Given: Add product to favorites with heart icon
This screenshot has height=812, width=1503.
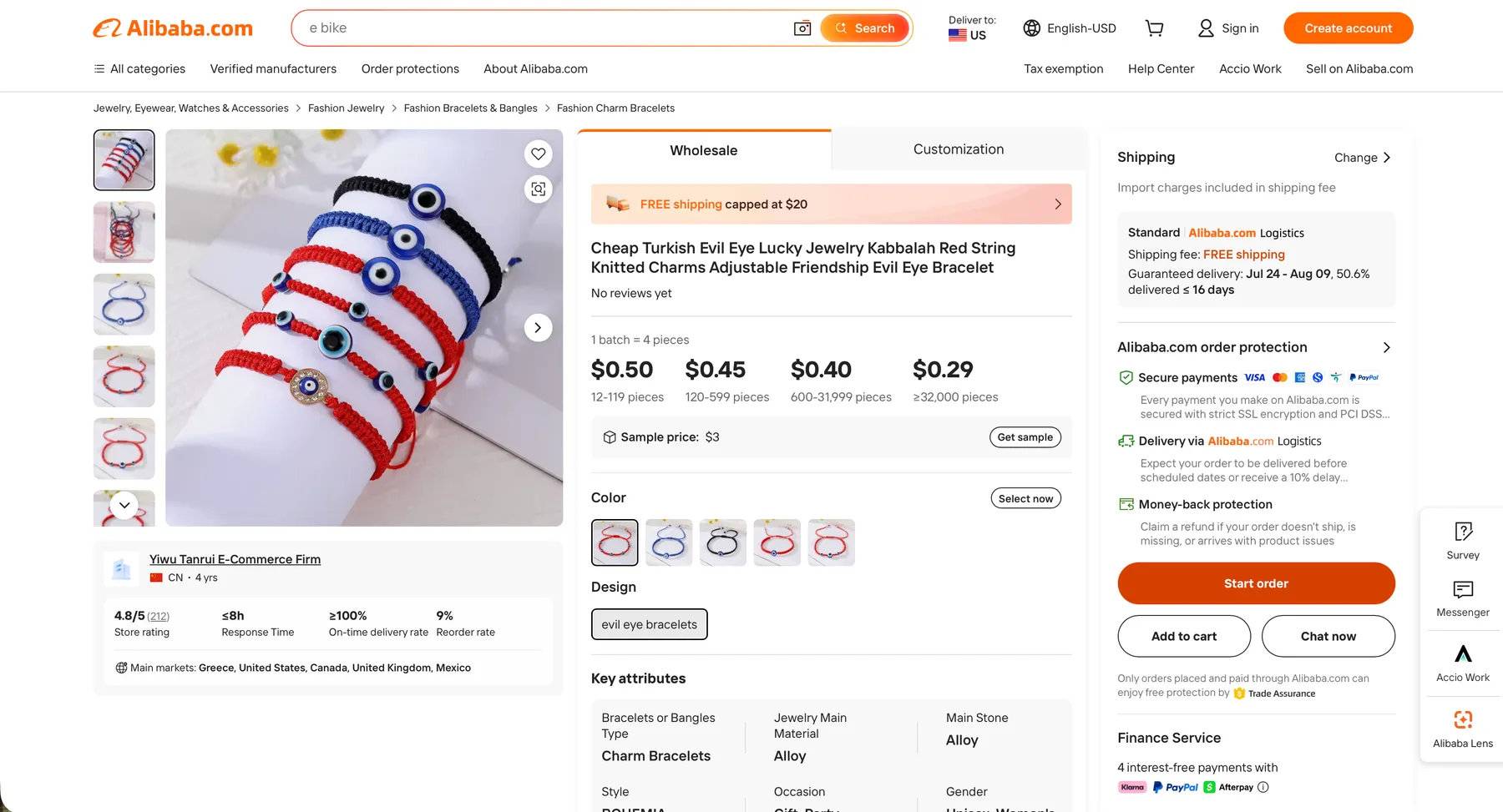Looking at the screenshot, I should pyautogui.click(x=539, y=154).
